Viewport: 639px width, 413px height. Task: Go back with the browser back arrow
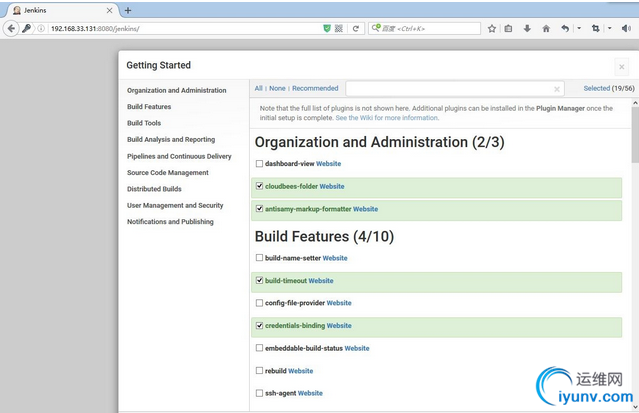11,29
